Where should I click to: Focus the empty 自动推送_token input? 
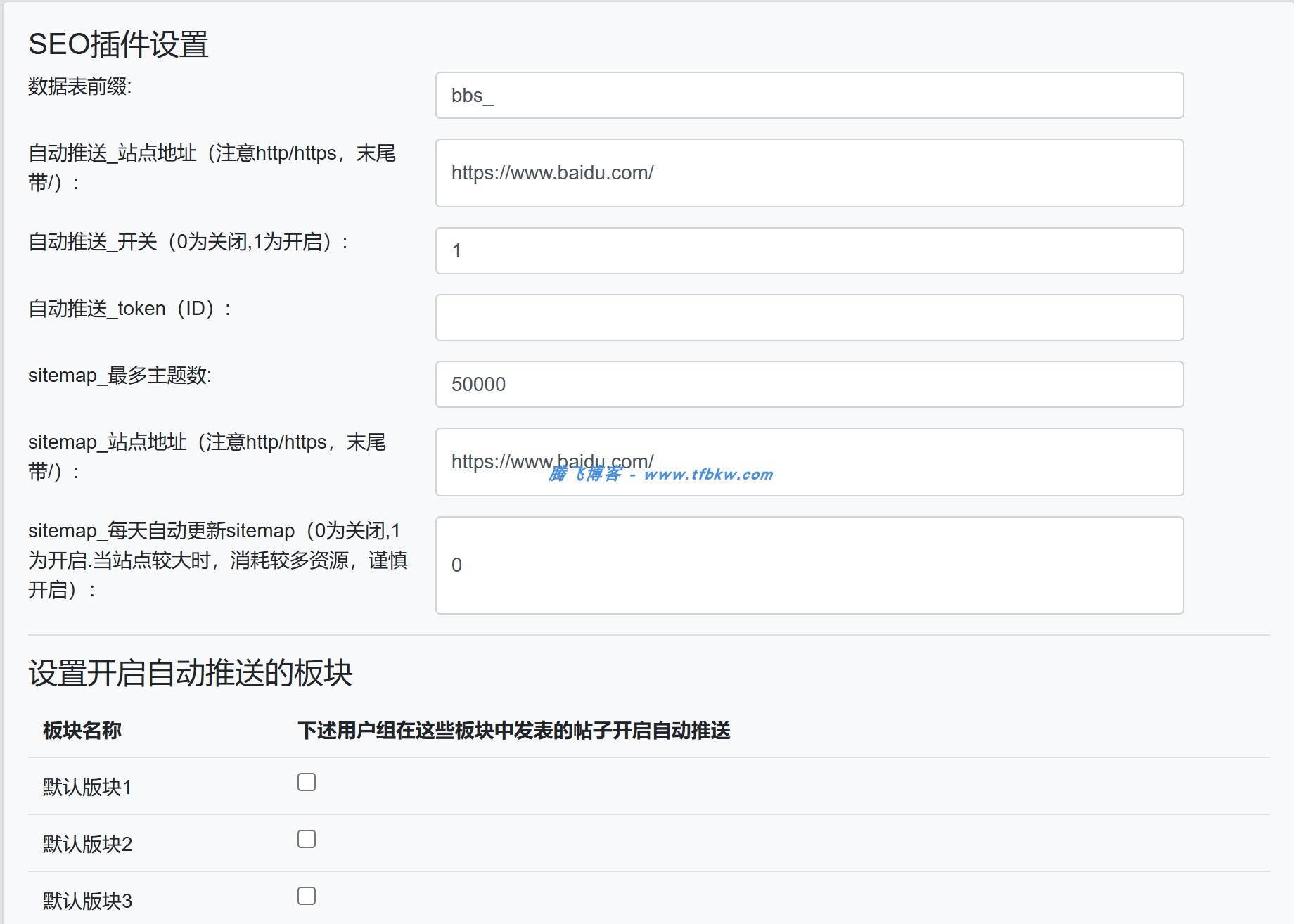coord(809,318)
